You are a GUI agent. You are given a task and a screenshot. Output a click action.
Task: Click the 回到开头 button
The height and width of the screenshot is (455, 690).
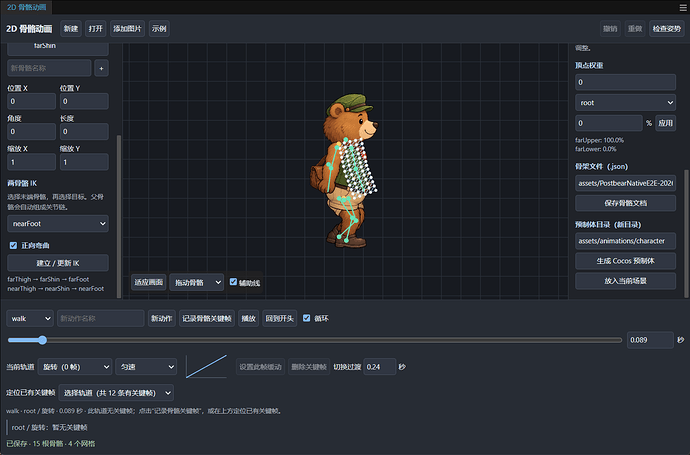[279, 319]
